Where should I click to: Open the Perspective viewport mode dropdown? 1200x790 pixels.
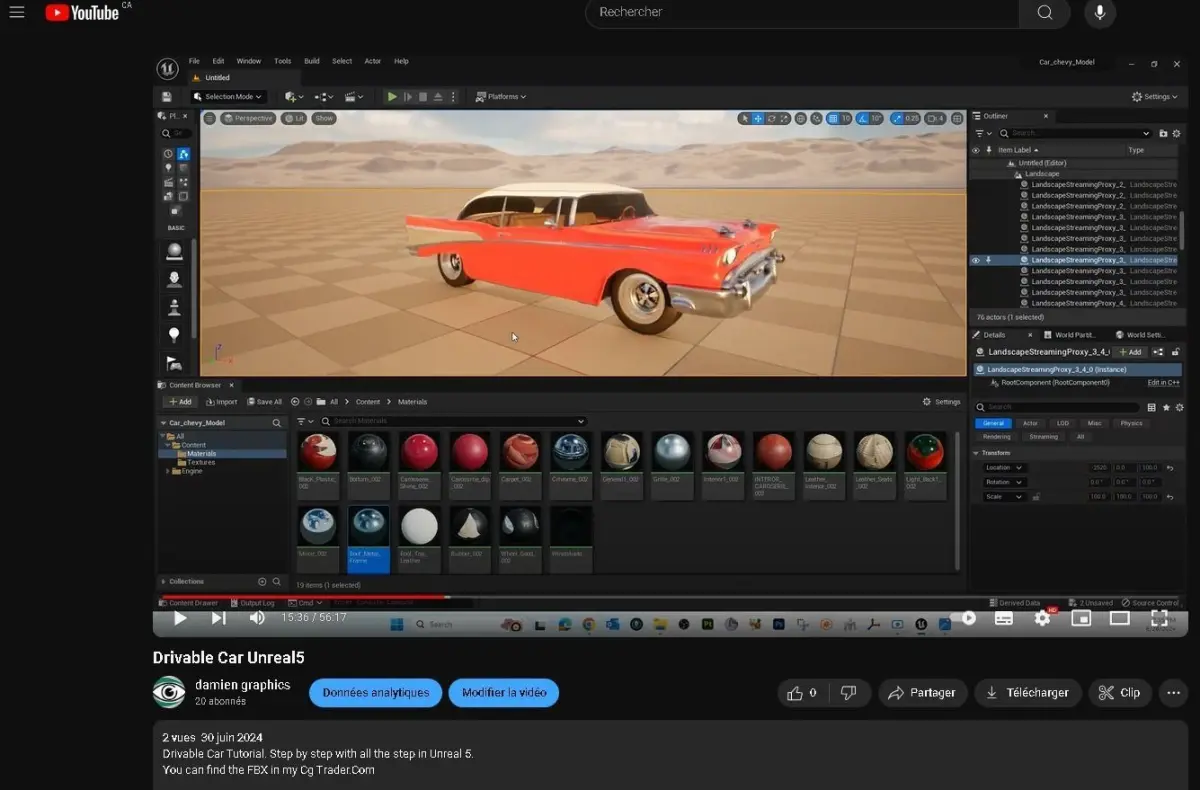coord(248,118)
